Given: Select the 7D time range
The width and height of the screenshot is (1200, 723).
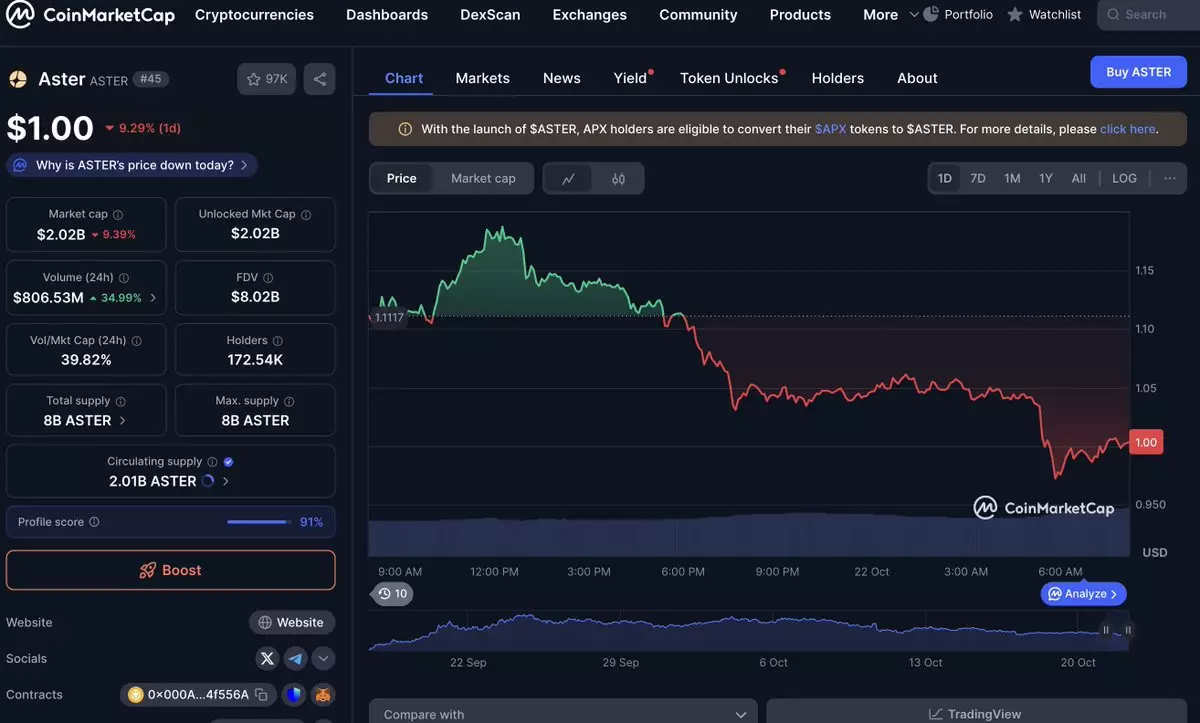Looking at the screenshot, I should pyautogui.click(x=978, y=178).
